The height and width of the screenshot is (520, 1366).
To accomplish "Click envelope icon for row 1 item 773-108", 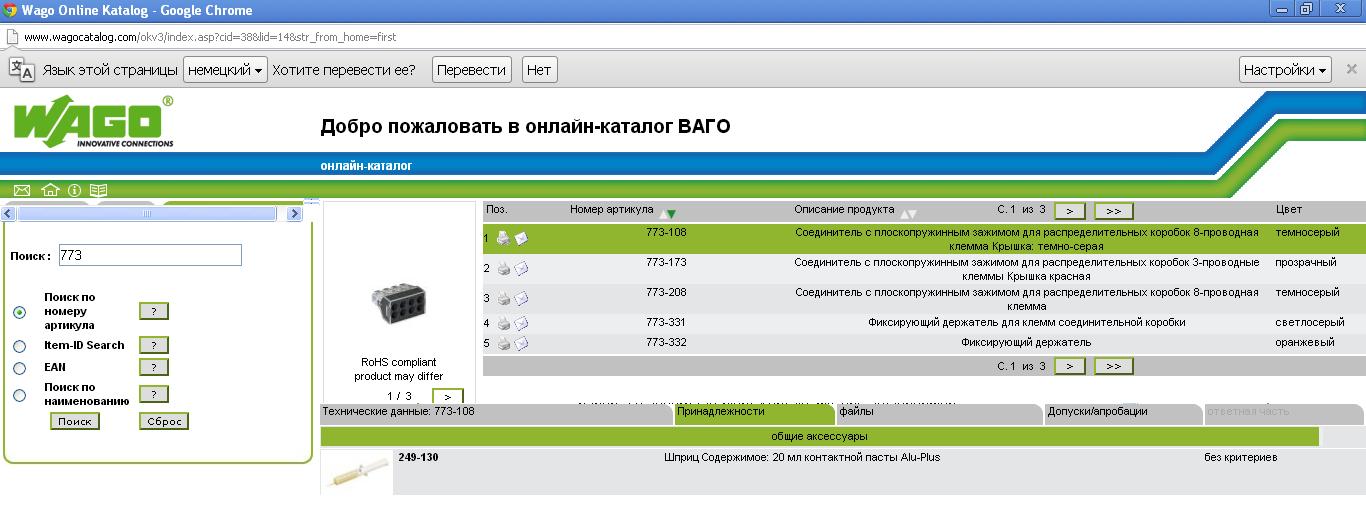I will (521, 238).
